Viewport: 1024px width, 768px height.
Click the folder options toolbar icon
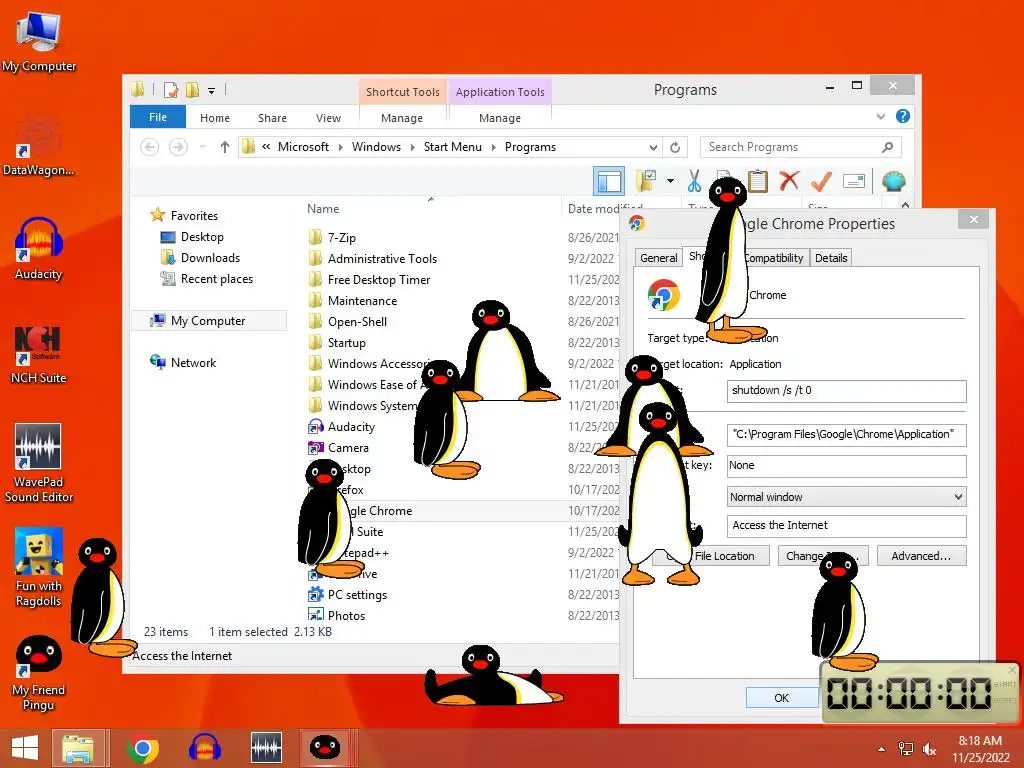(x=646, y=181)
